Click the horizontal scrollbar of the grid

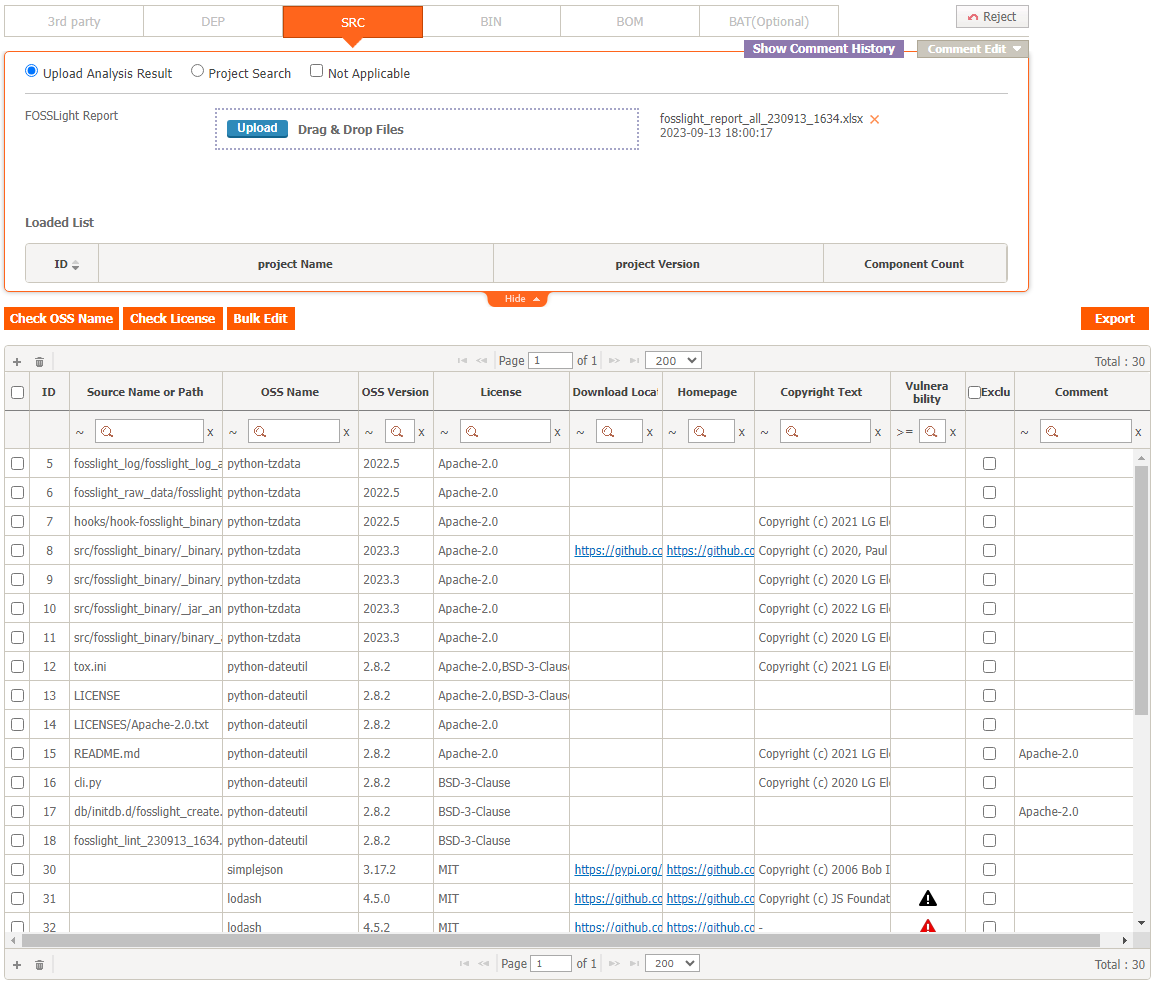560,940
